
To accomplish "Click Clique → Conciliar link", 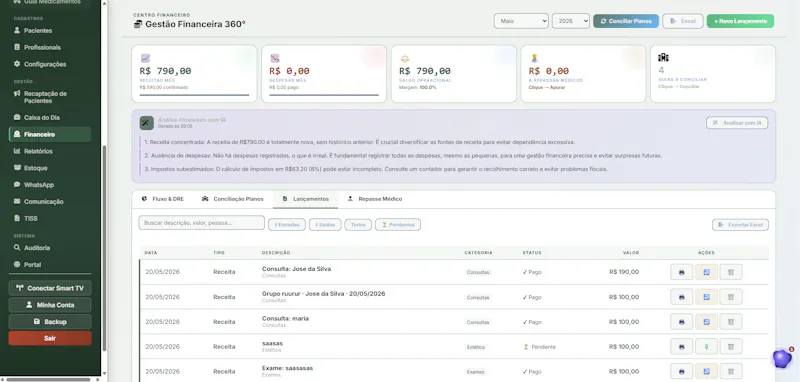I will point(679,87).
